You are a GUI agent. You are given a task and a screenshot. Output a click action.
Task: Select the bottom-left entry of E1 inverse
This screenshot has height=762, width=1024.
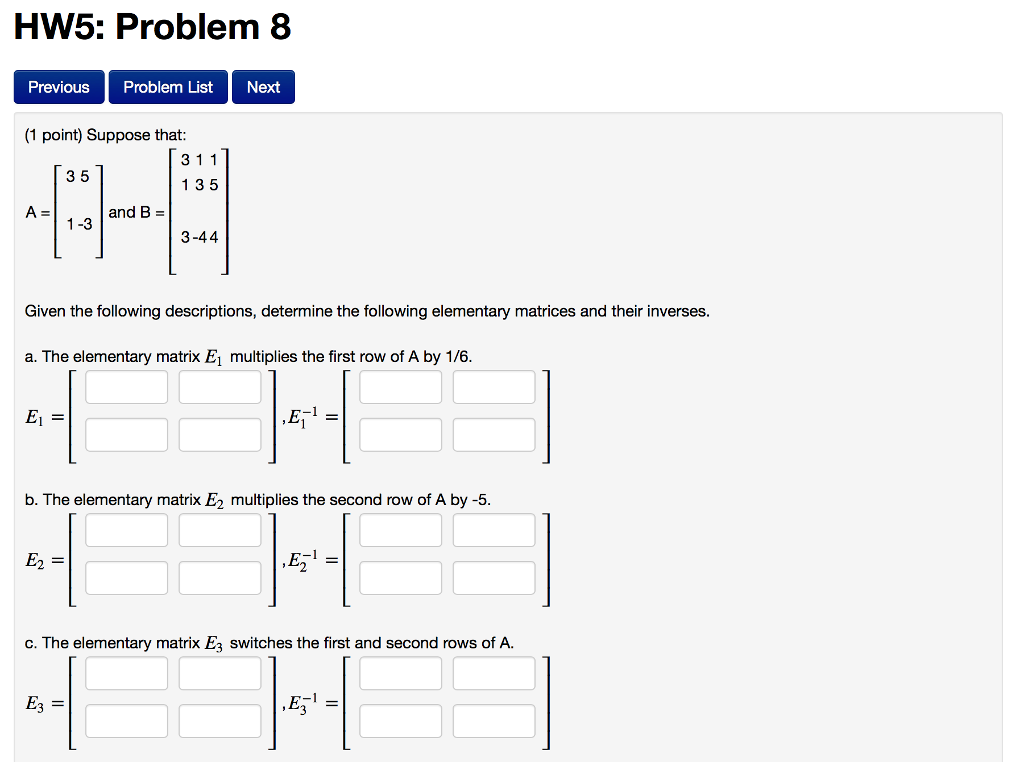tap(400, 434)
